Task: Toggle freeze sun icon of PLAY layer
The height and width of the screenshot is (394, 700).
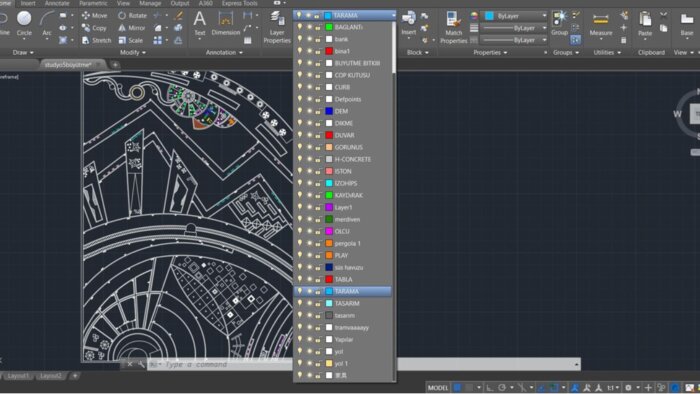Action: pyautogui.click(x=309, y=255)
